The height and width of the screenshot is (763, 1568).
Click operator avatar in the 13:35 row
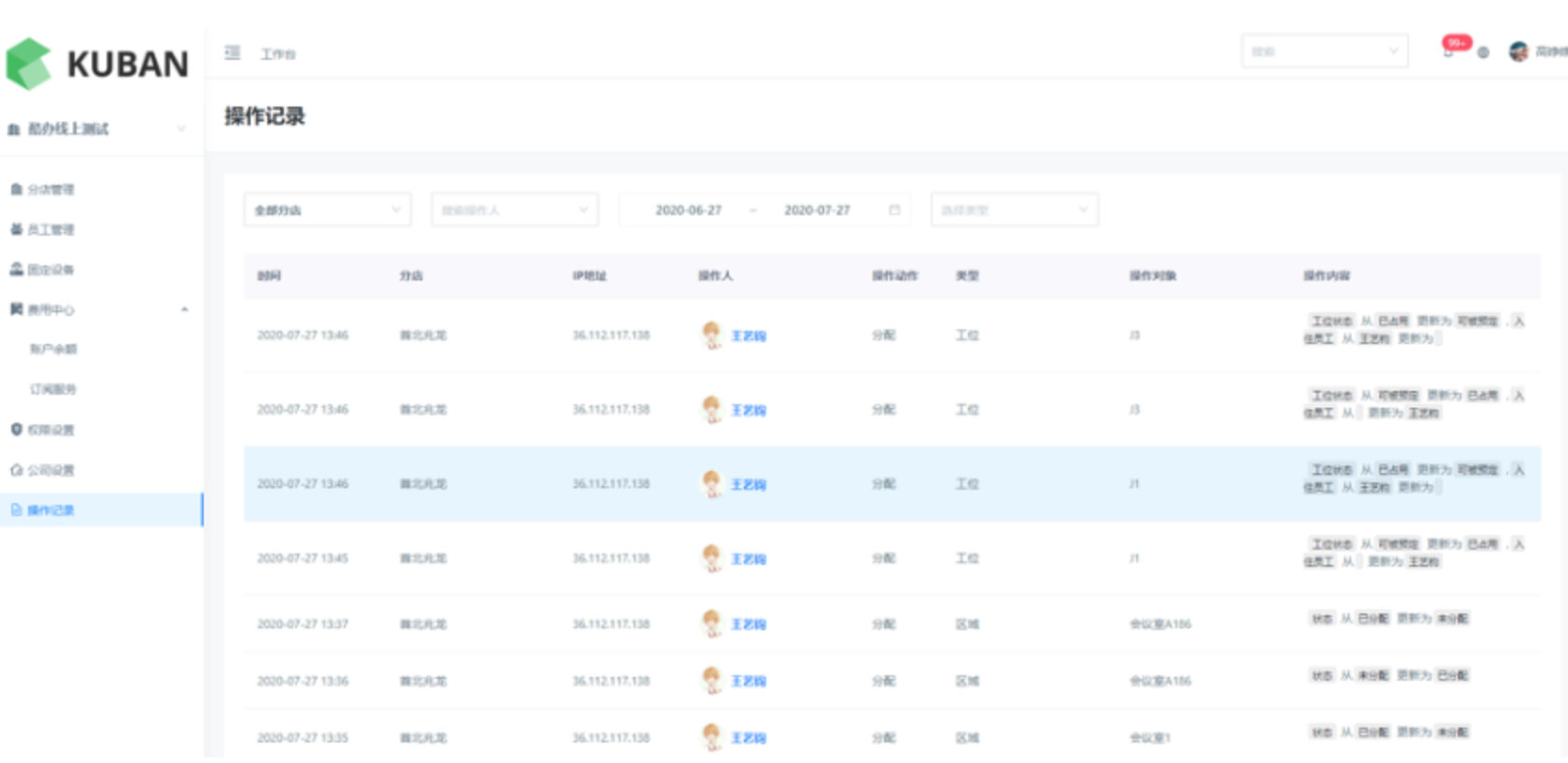click(x=712, y=738)
